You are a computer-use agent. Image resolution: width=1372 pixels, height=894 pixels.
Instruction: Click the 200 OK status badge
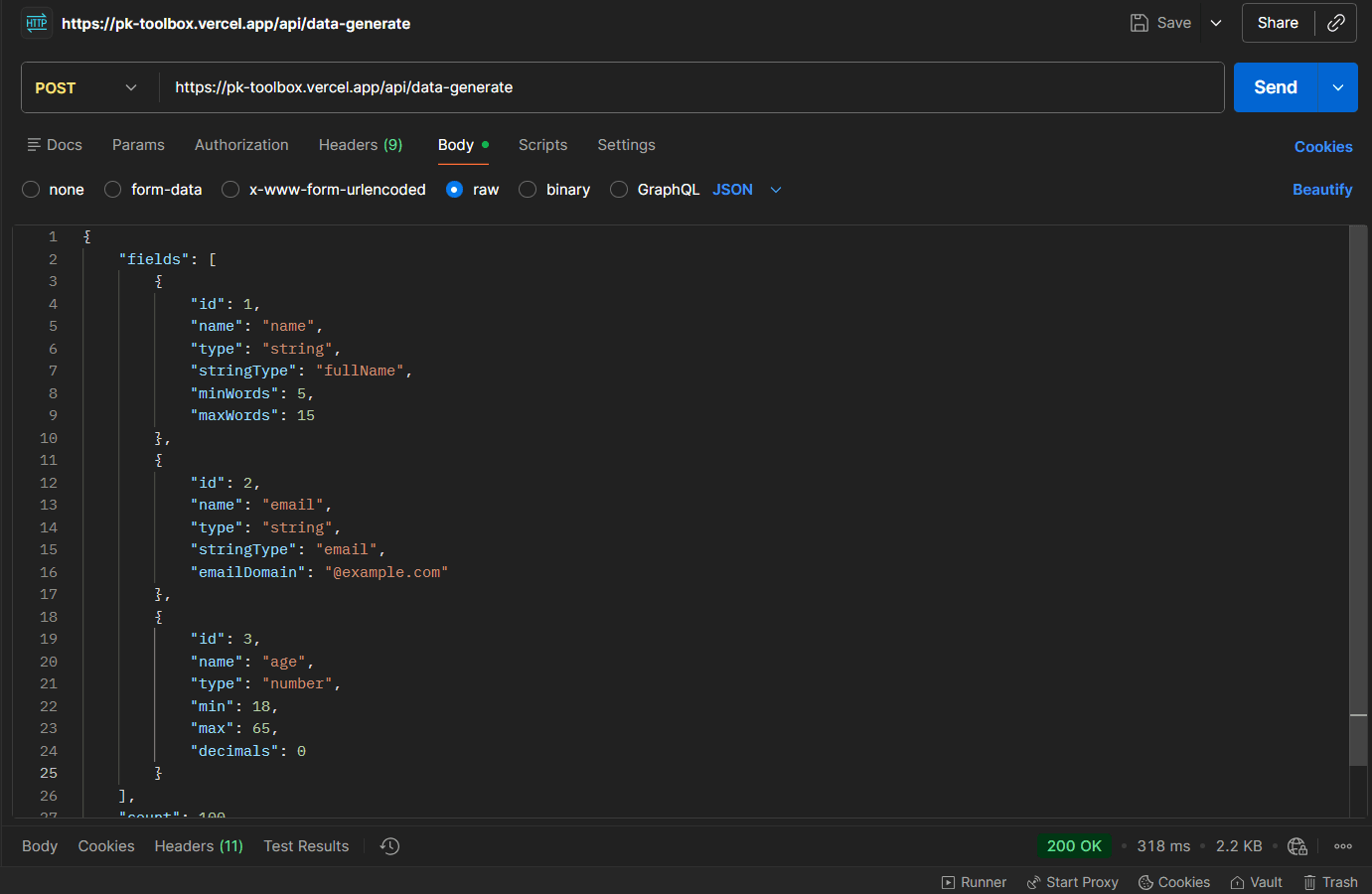[x=1074, y=846]
